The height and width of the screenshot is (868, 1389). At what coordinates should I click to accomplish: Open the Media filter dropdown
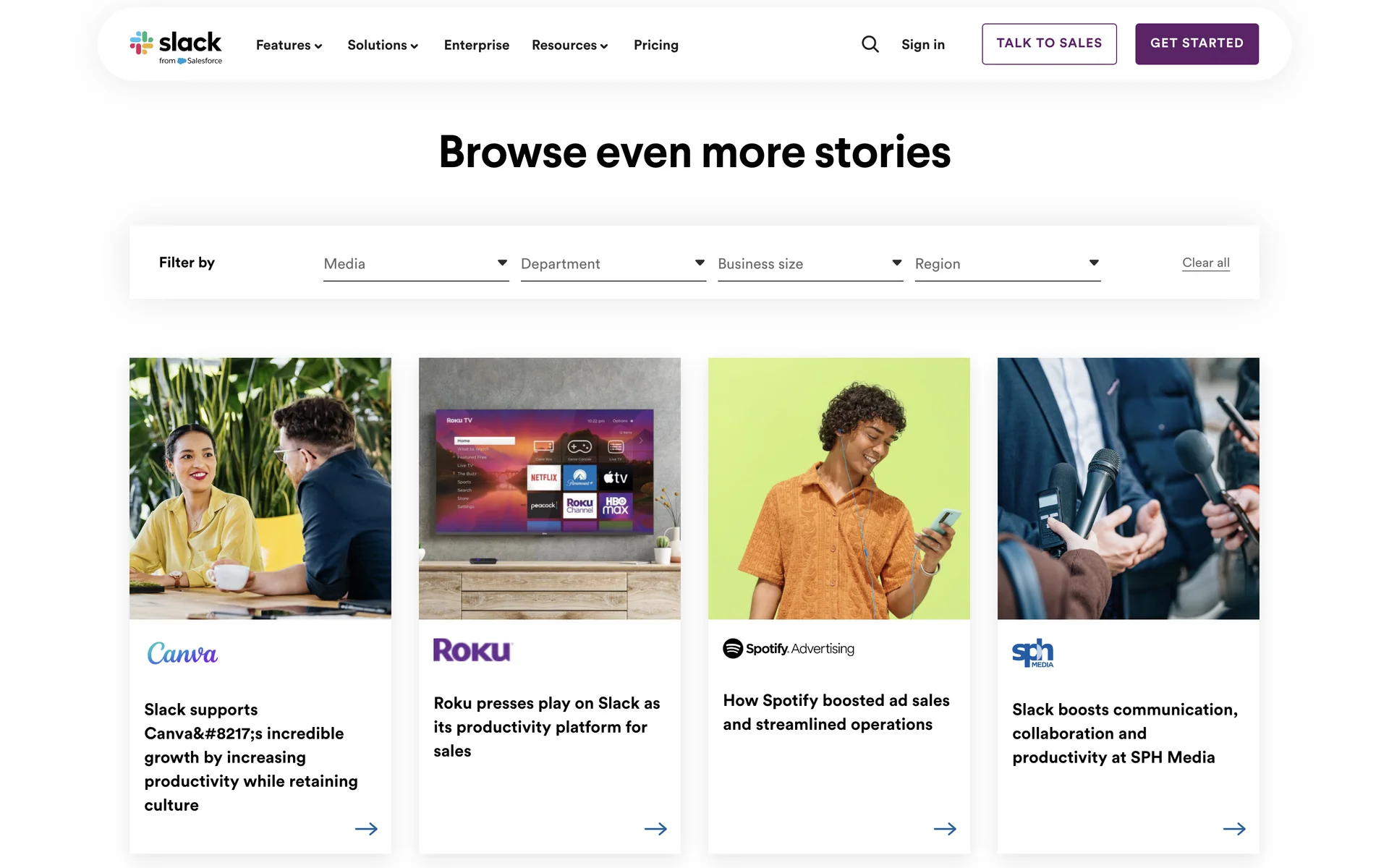coord(416,264)
